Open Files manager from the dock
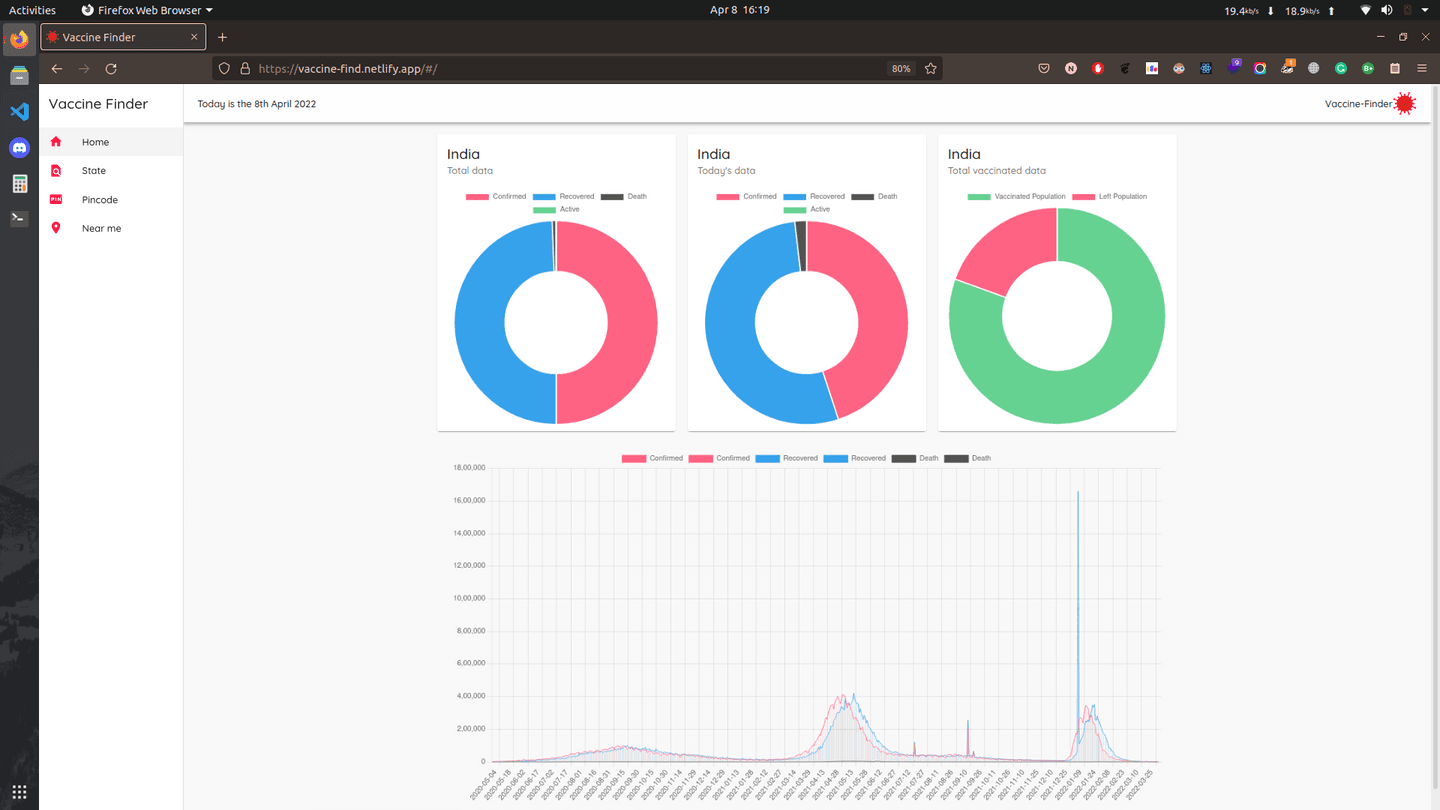Image resolution: width=1440 pixels, height=810 pixels. [19, 76]
